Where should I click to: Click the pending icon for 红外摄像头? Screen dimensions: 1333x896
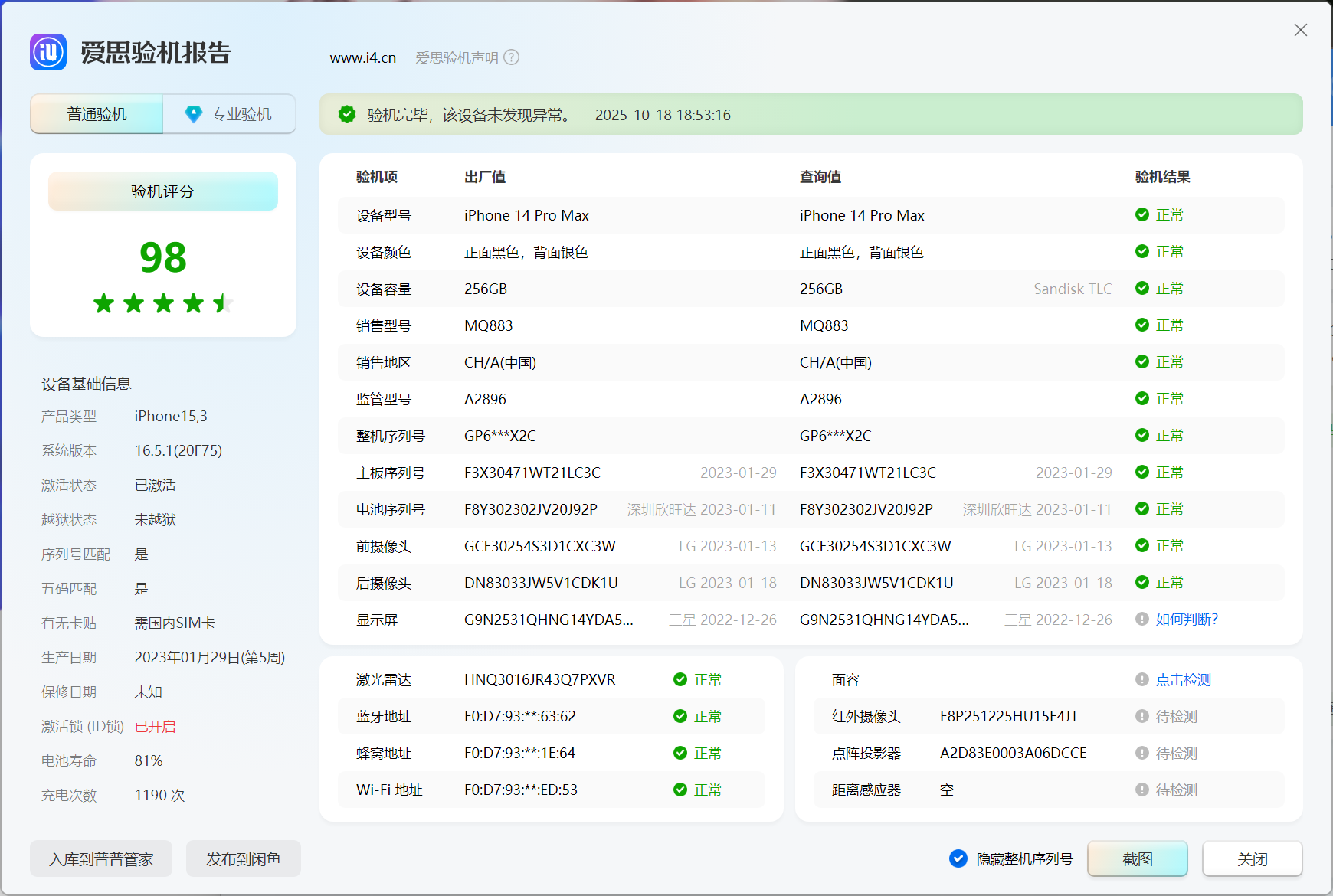(1141, 716)
